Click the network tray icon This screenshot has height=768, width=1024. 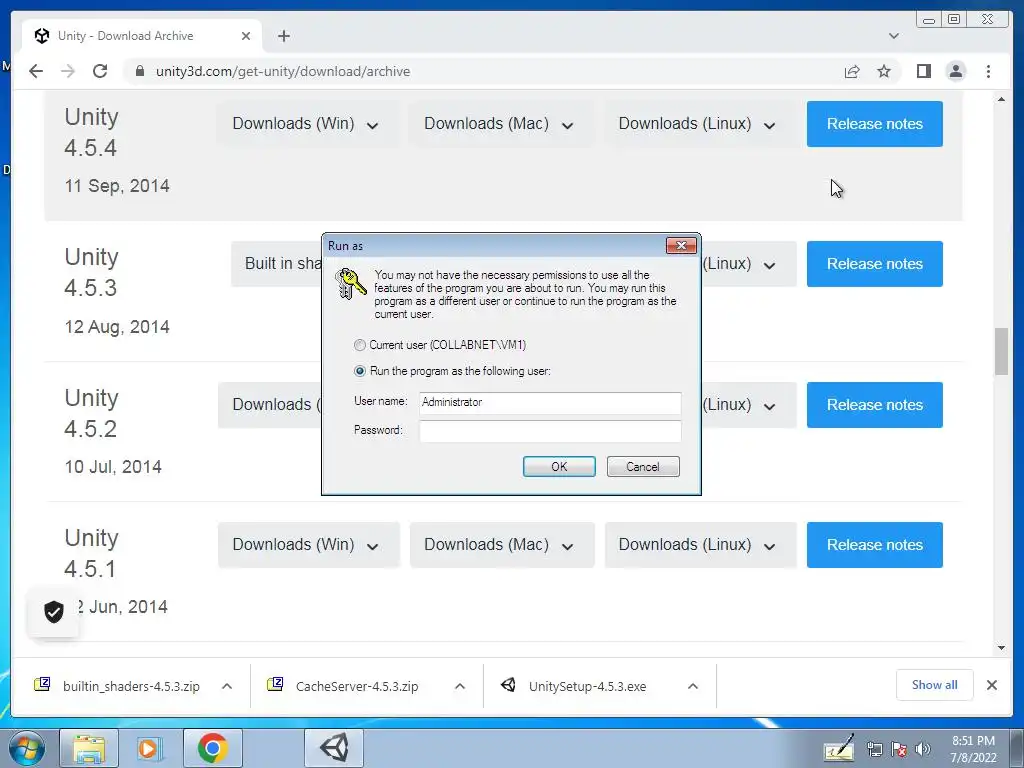pyautogui.click(x=874, y=749)
